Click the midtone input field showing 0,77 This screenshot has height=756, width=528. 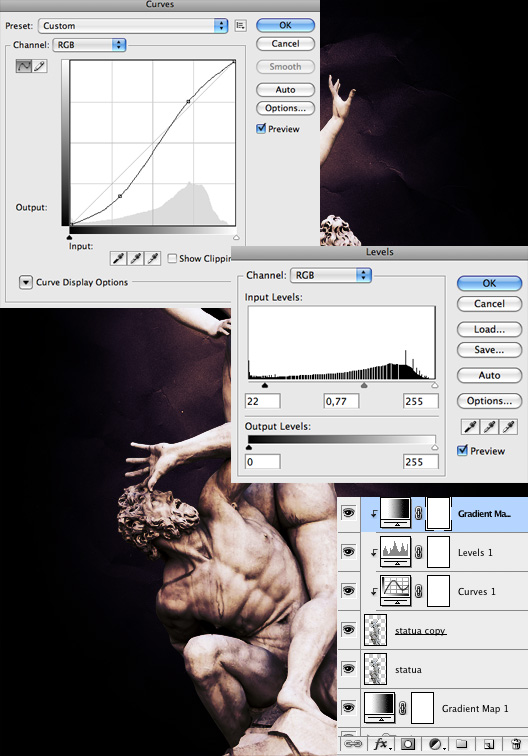[341, 401]
